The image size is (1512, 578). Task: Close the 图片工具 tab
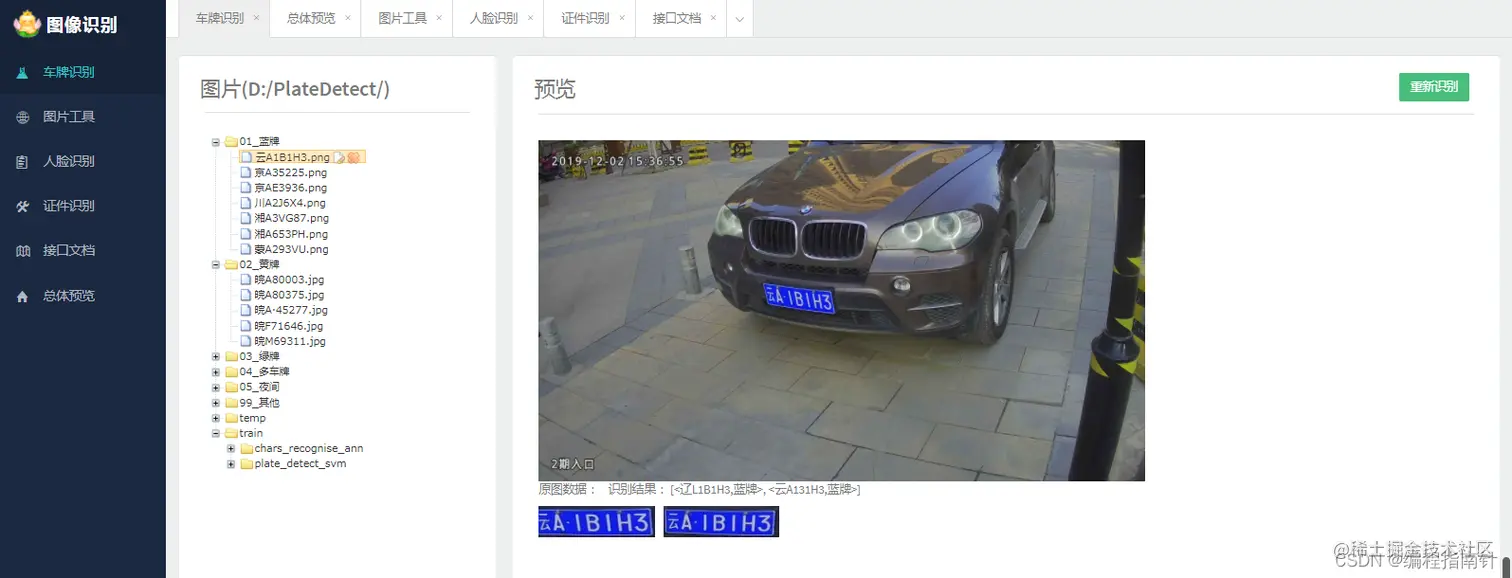tap(439, 18)
